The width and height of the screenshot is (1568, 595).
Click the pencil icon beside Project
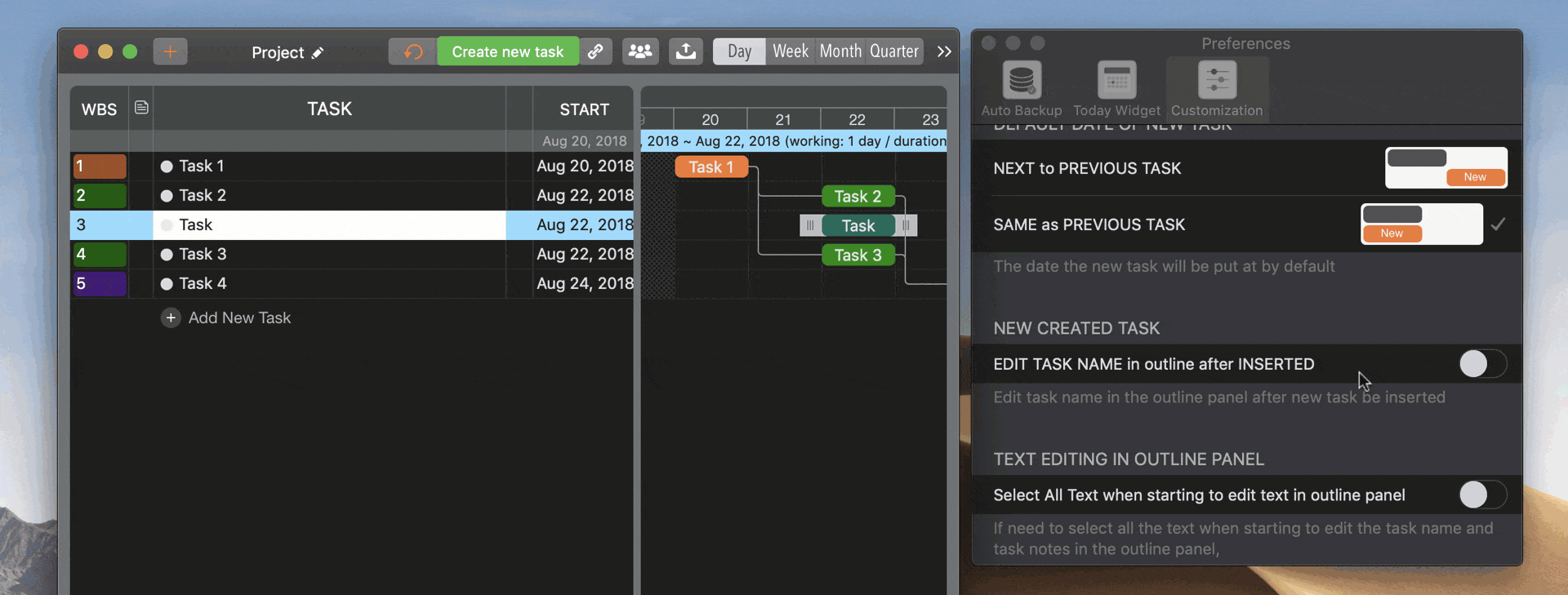(x=318, y=53)
